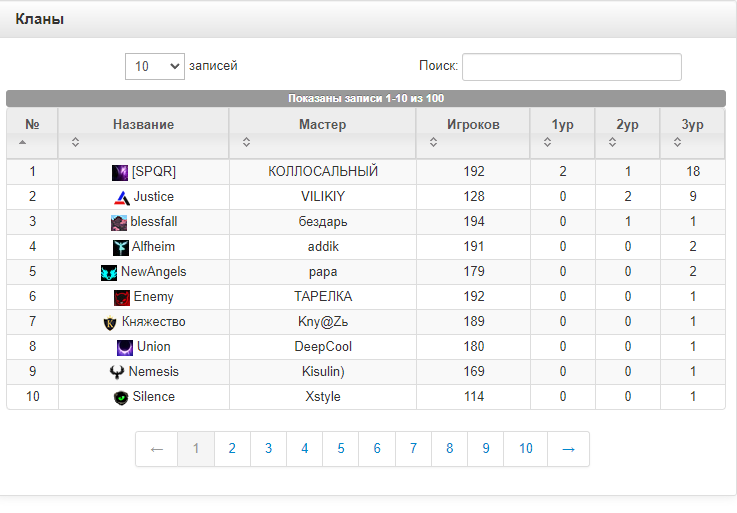
Task: Click the next page arrow button
Action: pyautogui.click(x=568, y=449)
